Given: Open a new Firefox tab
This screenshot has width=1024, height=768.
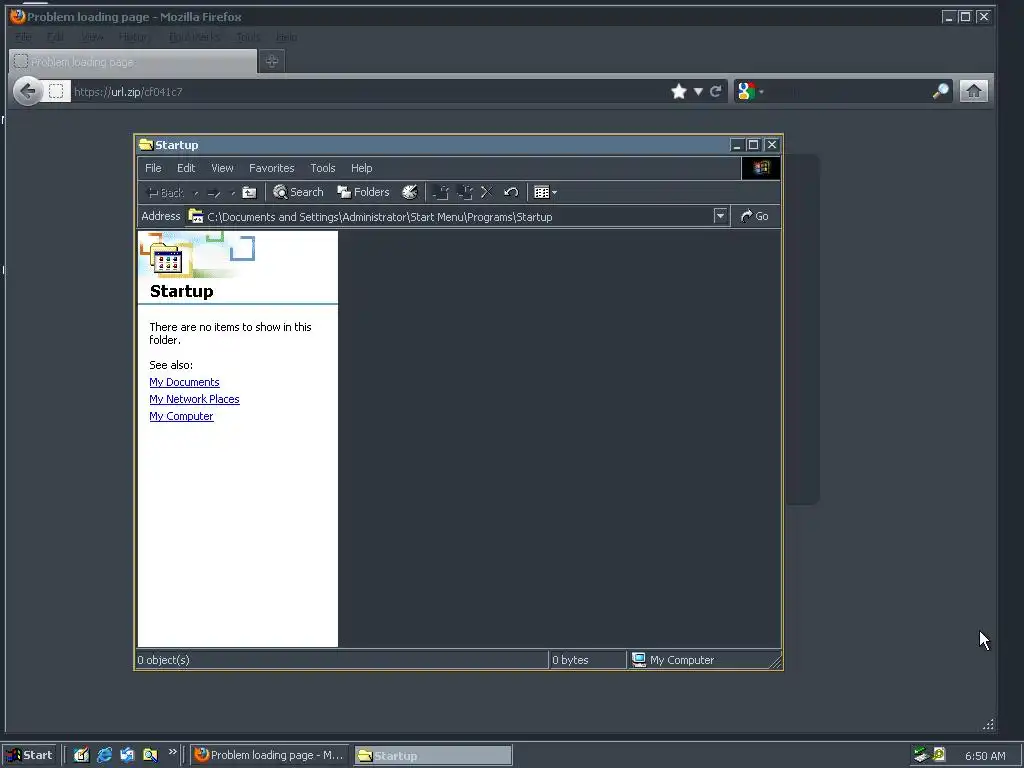Looking at the screenshot, I should click(x=272, y=61).
